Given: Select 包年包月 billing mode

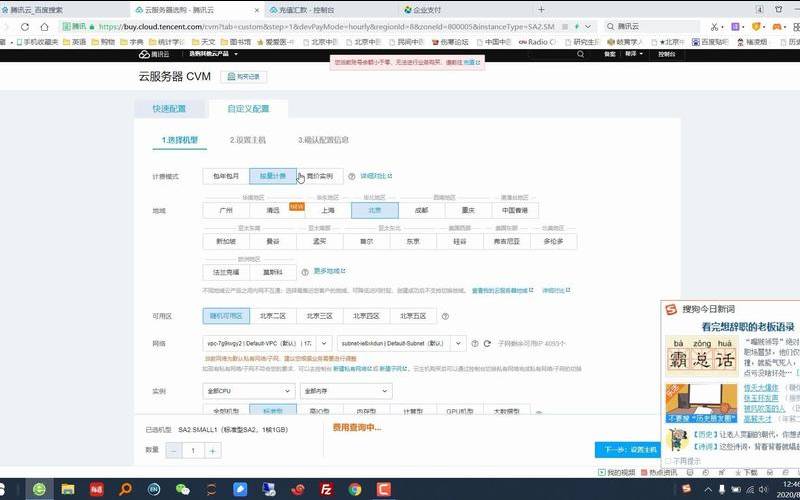Looking at the screenshot, I should [225, 176].
